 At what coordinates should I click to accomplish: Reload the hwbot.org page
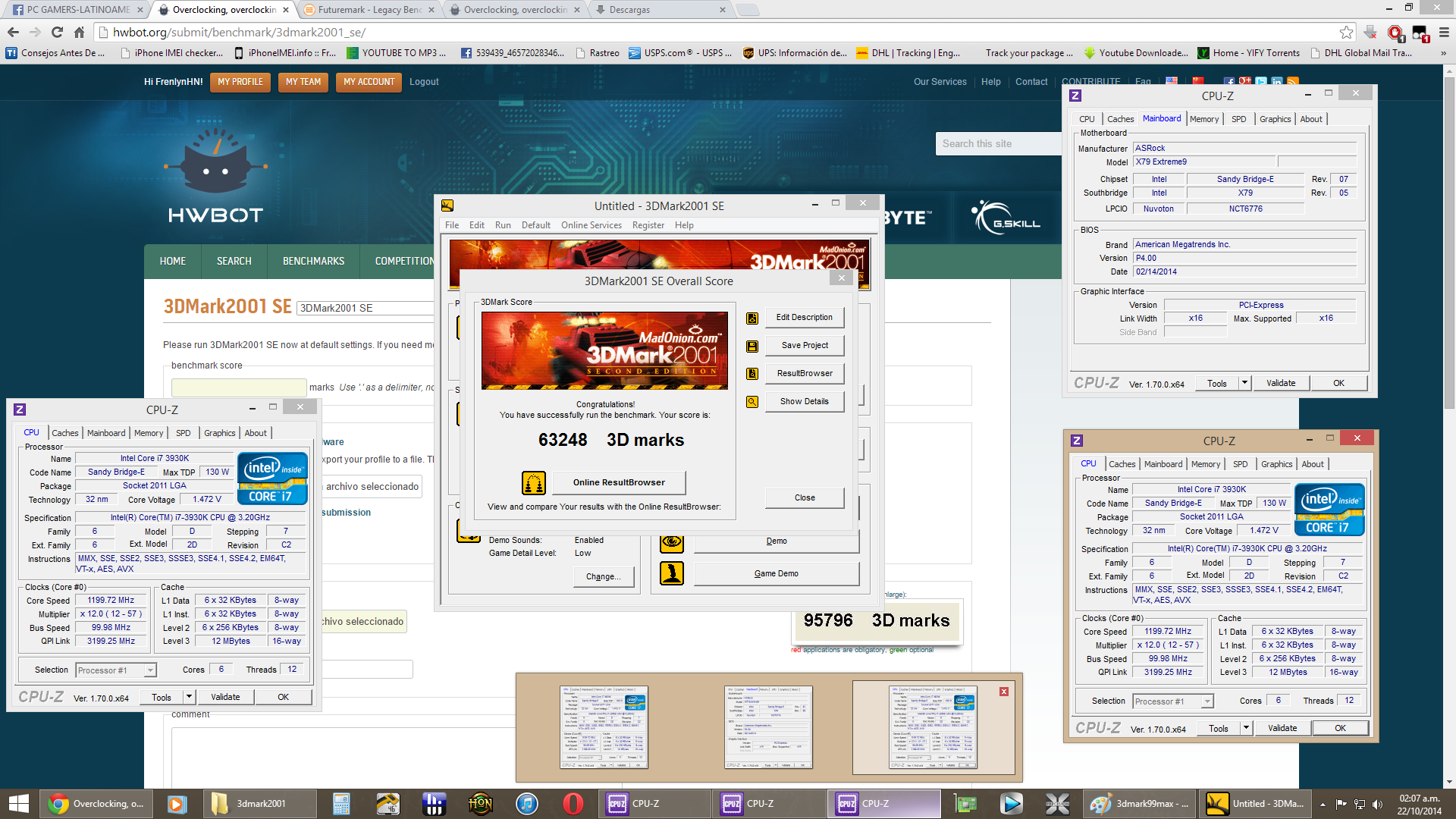[x=57, y=32]
